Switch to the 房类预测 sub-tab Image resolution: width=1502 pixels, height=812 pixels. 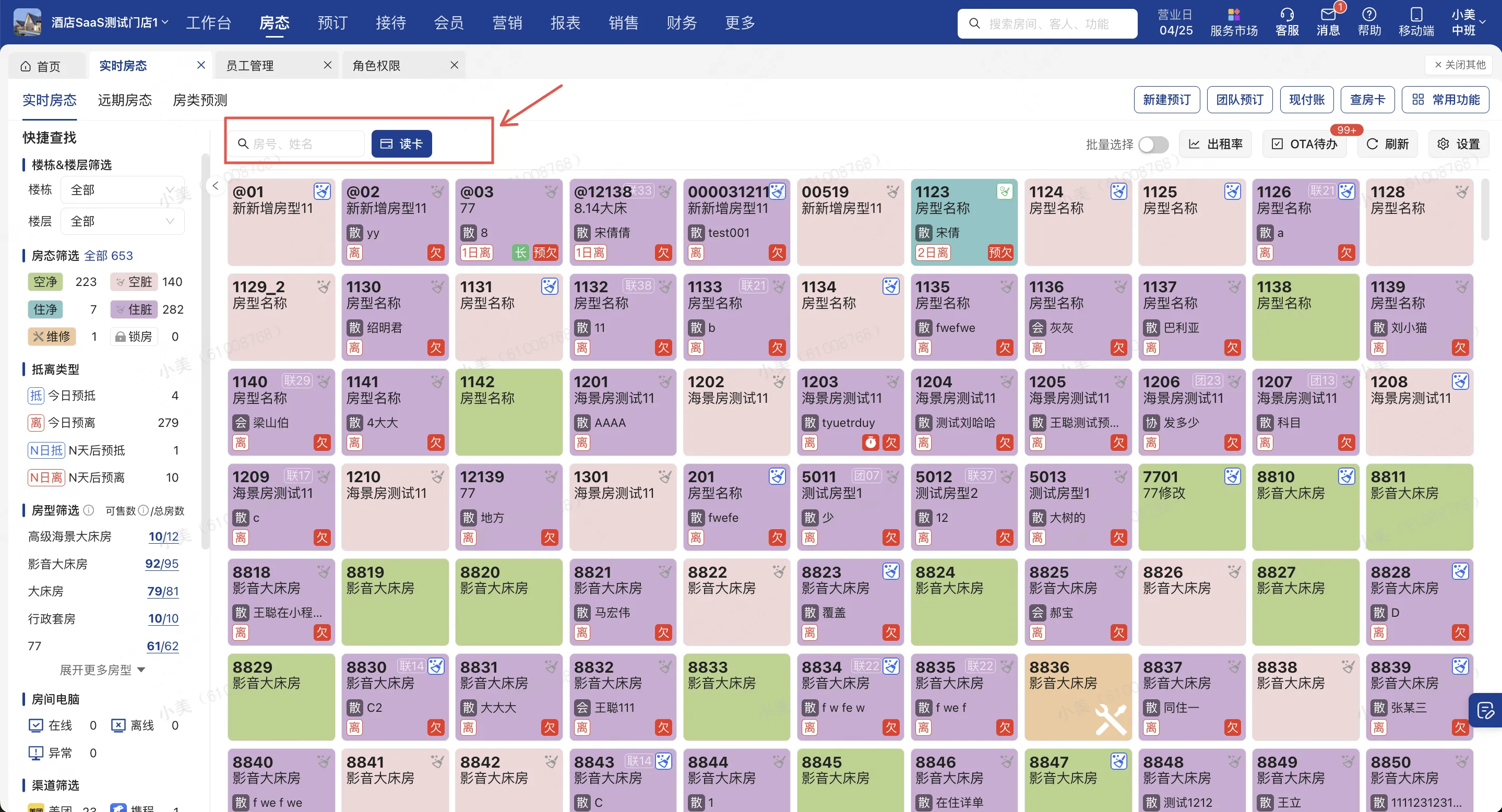tap(200, 100)
